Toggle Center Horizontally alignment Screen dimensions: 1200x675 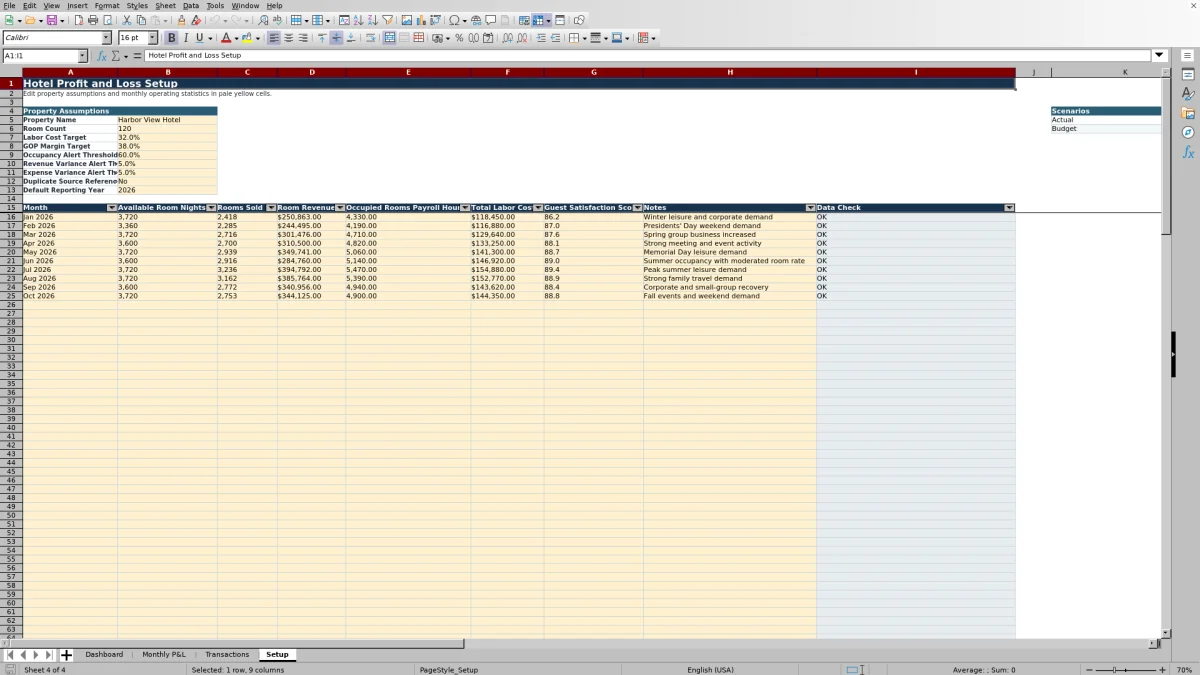pyautogui.click(x=288, y=38)
